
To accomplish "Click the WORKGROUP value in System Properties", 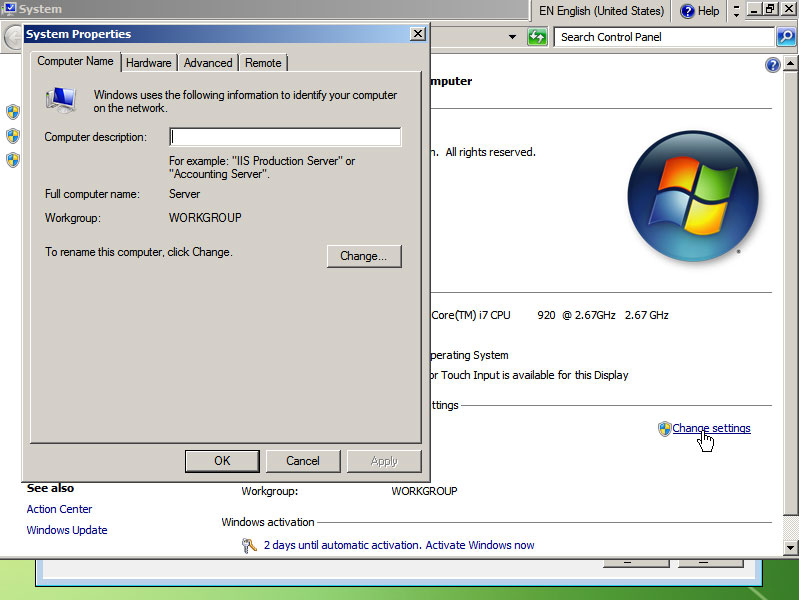I will (x=205, y=218).
